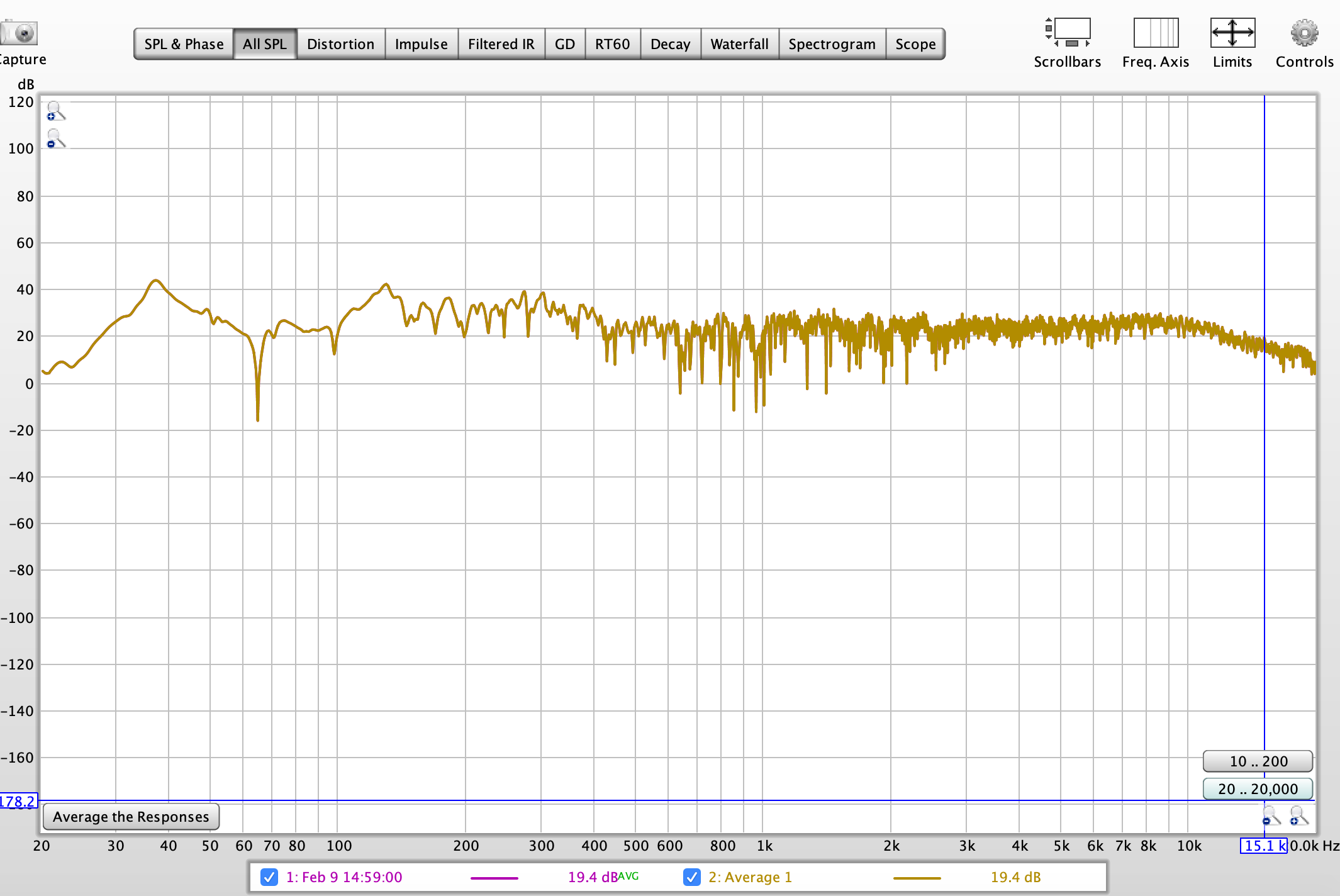Switch to the Scope tab
The image size is (1340, 896).
click(916, 44)
